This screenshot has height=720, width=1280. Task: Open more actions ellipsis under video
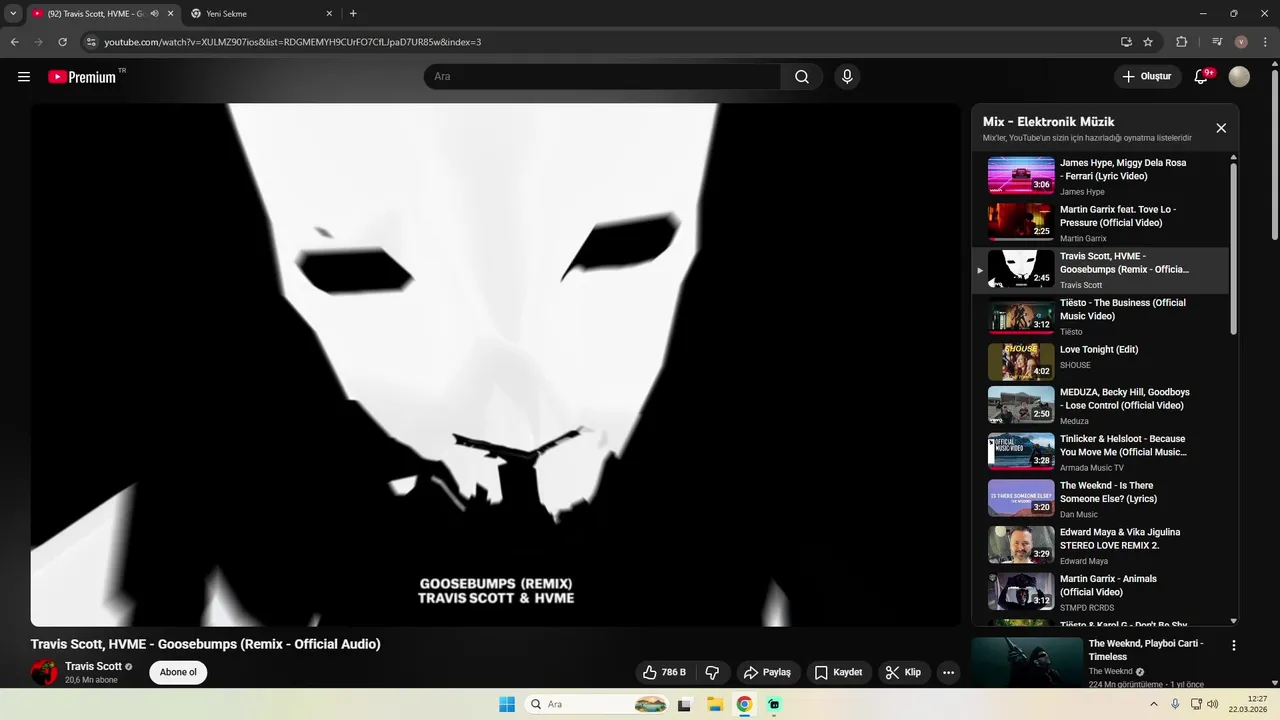pyautogui.click(x=948, y=672)
